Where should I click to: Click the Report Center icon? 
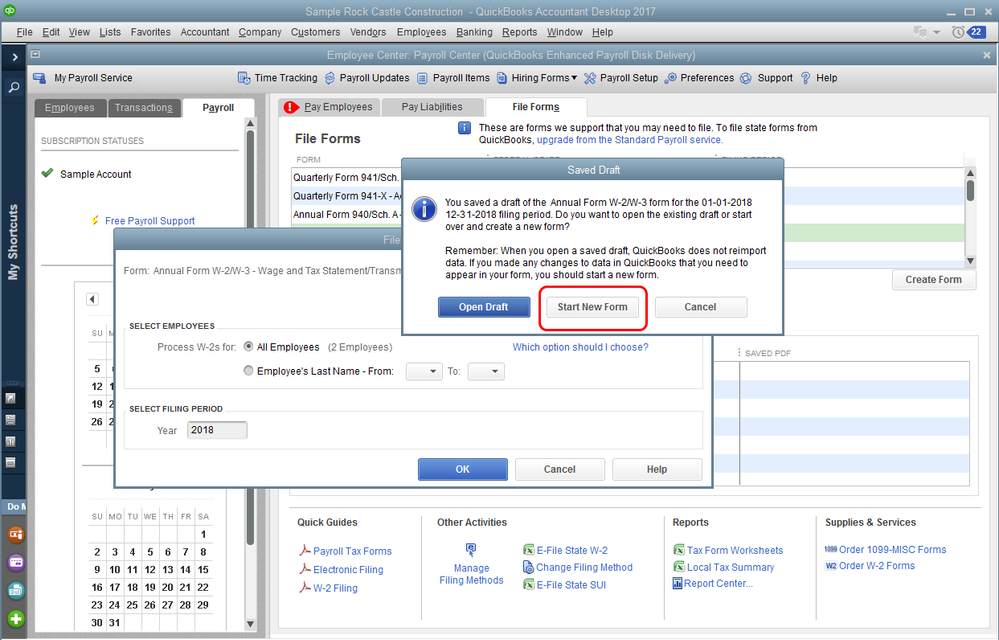(x=677, y=583)
